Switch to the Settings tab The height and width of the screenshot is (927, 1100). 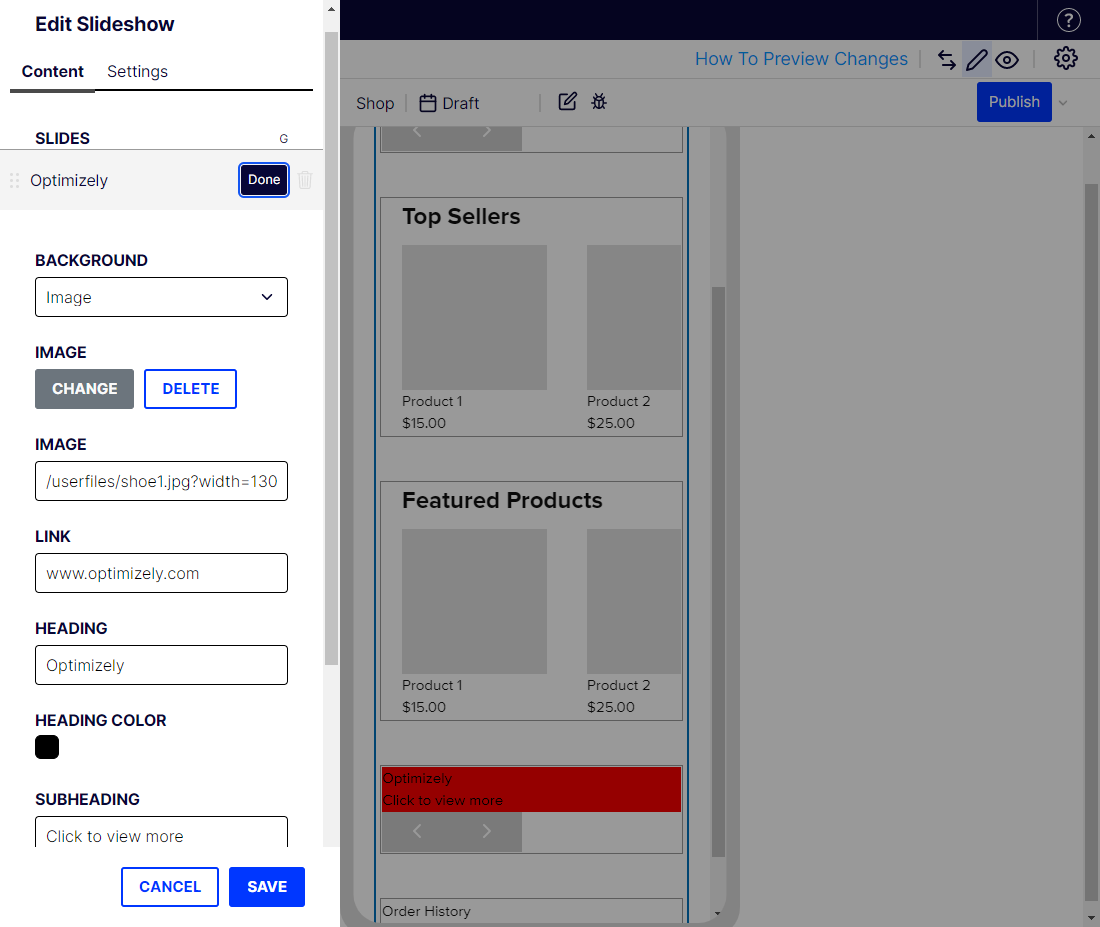tap(138, 72)
